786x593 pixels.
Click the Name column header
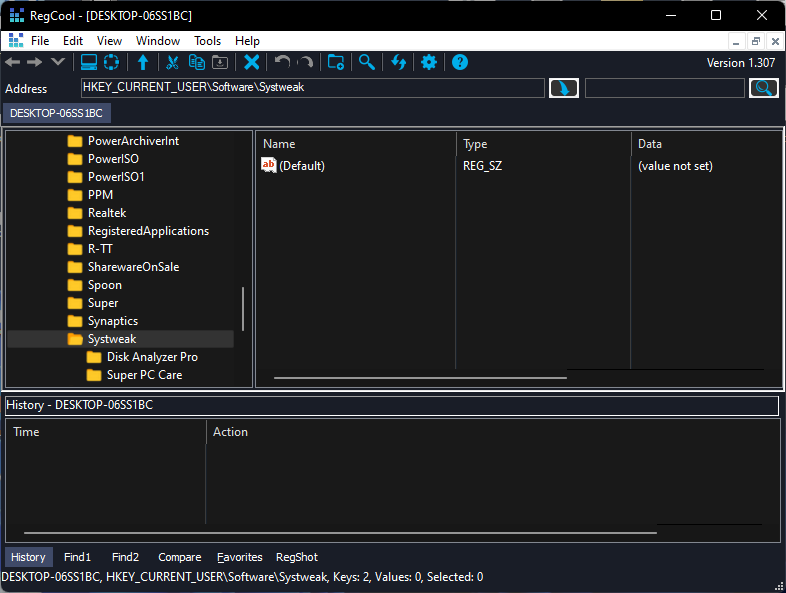click(x=356, y=144)
